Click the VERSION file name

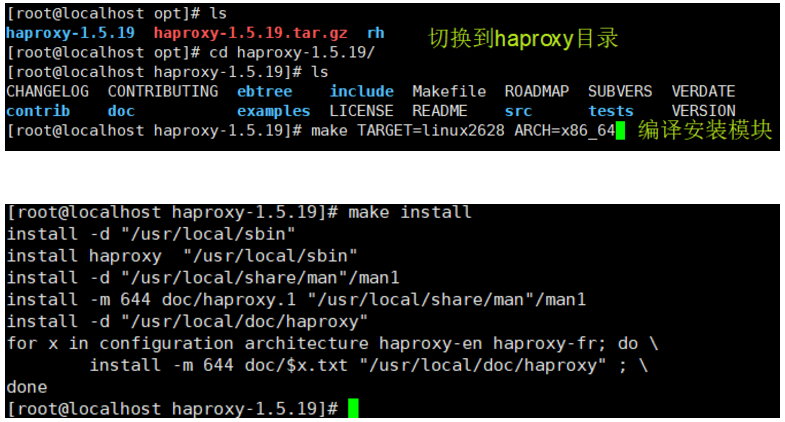703,111
